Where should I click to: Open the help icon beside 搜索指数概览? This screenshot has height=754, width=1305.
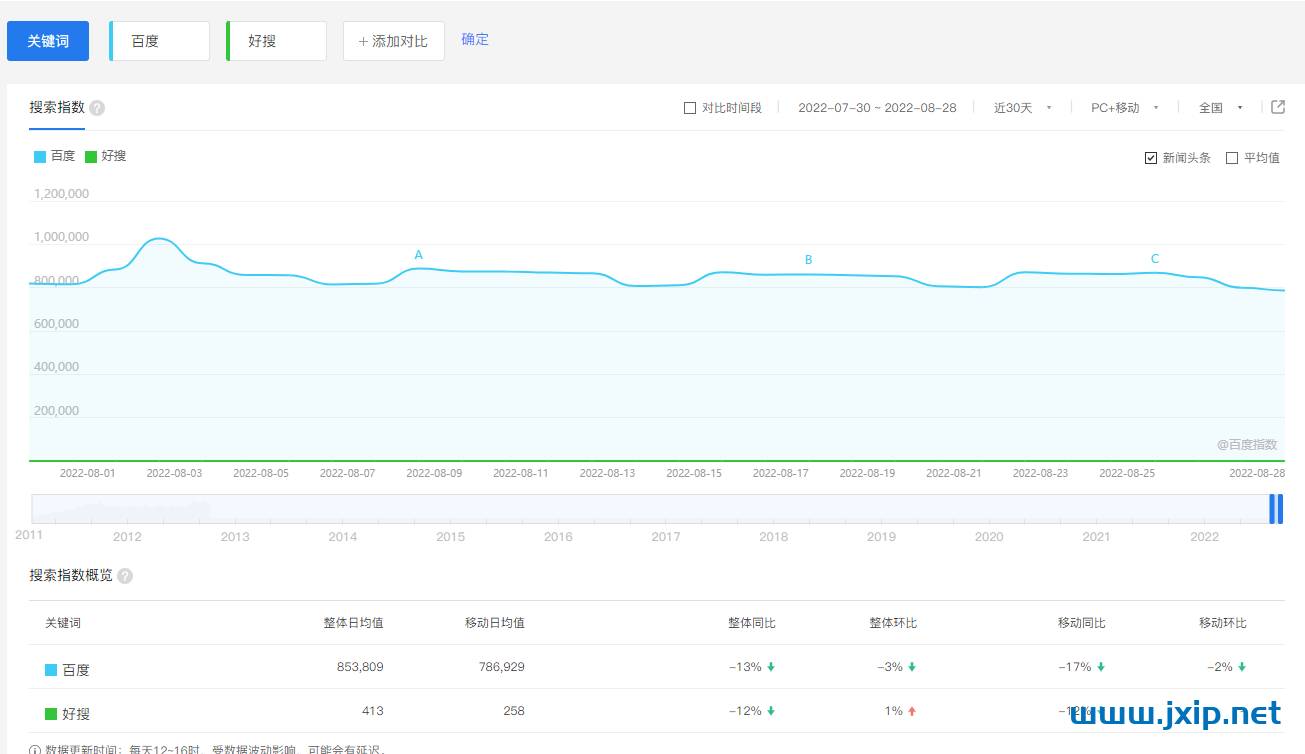(x=125, y=576)
